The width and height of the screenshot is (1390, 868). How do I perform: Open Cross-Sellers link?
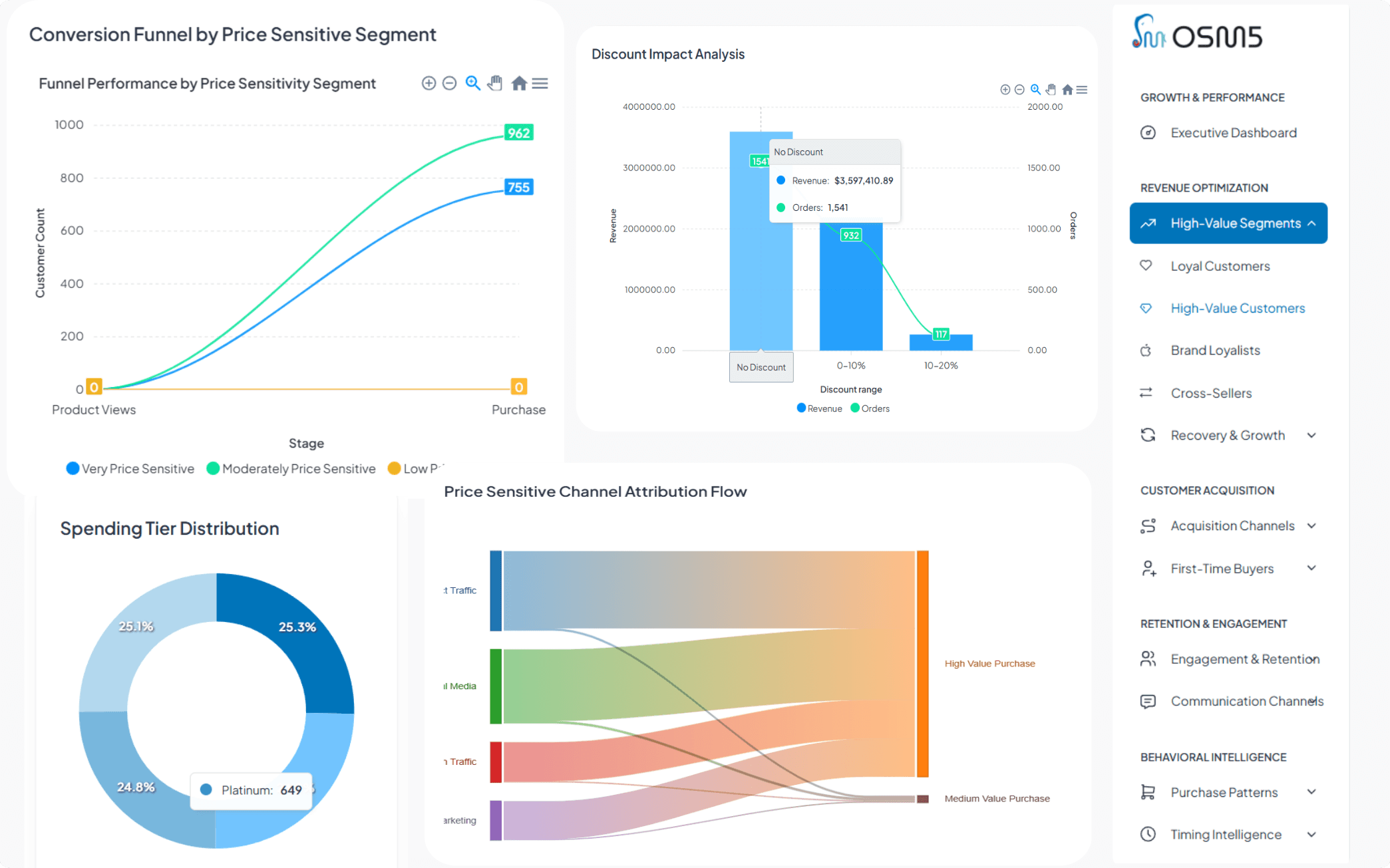(x=1211, y=393)
